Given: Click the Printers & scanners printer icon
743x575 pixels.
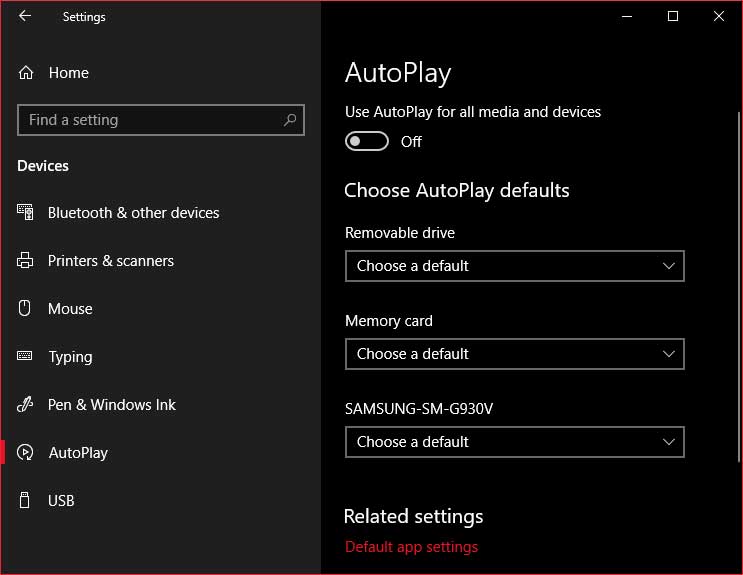Looking at the screenshot, I should [25, 260].
